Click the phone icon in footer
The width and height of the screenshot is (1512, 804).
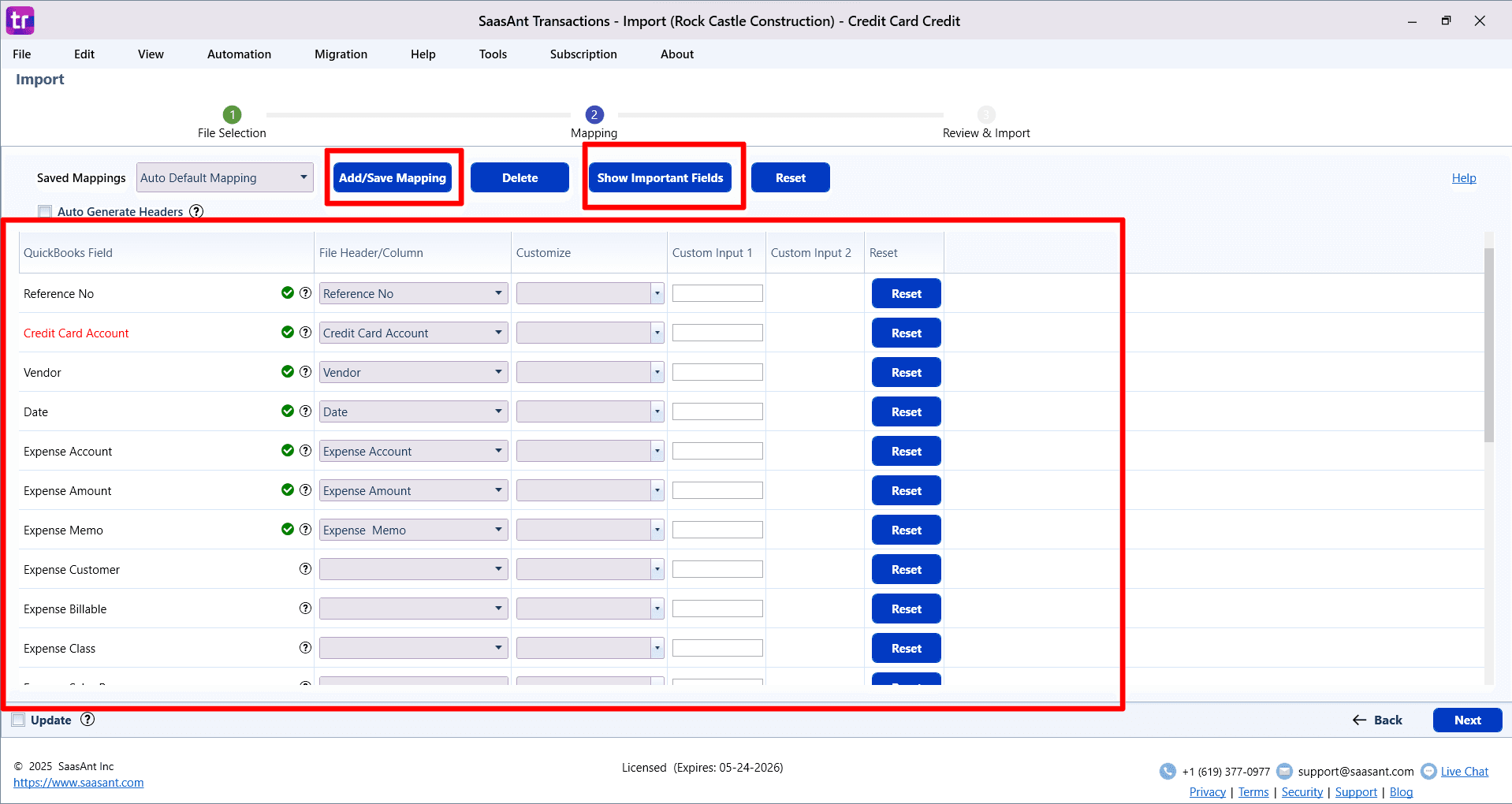click(x=1168, y=772)
